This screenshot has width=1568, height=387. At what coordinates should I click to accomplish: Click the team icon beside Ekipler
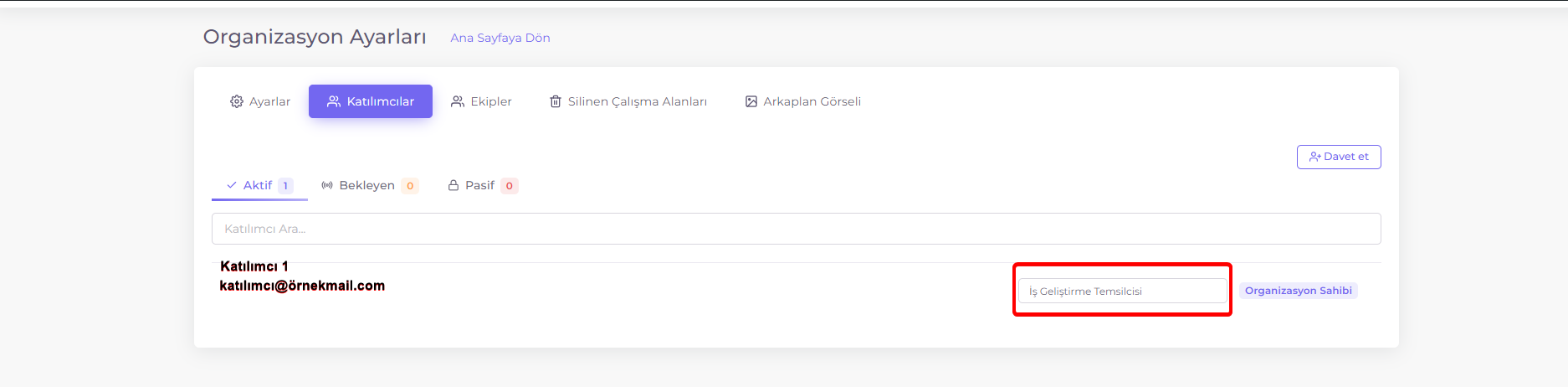click(x=458, y=101)
